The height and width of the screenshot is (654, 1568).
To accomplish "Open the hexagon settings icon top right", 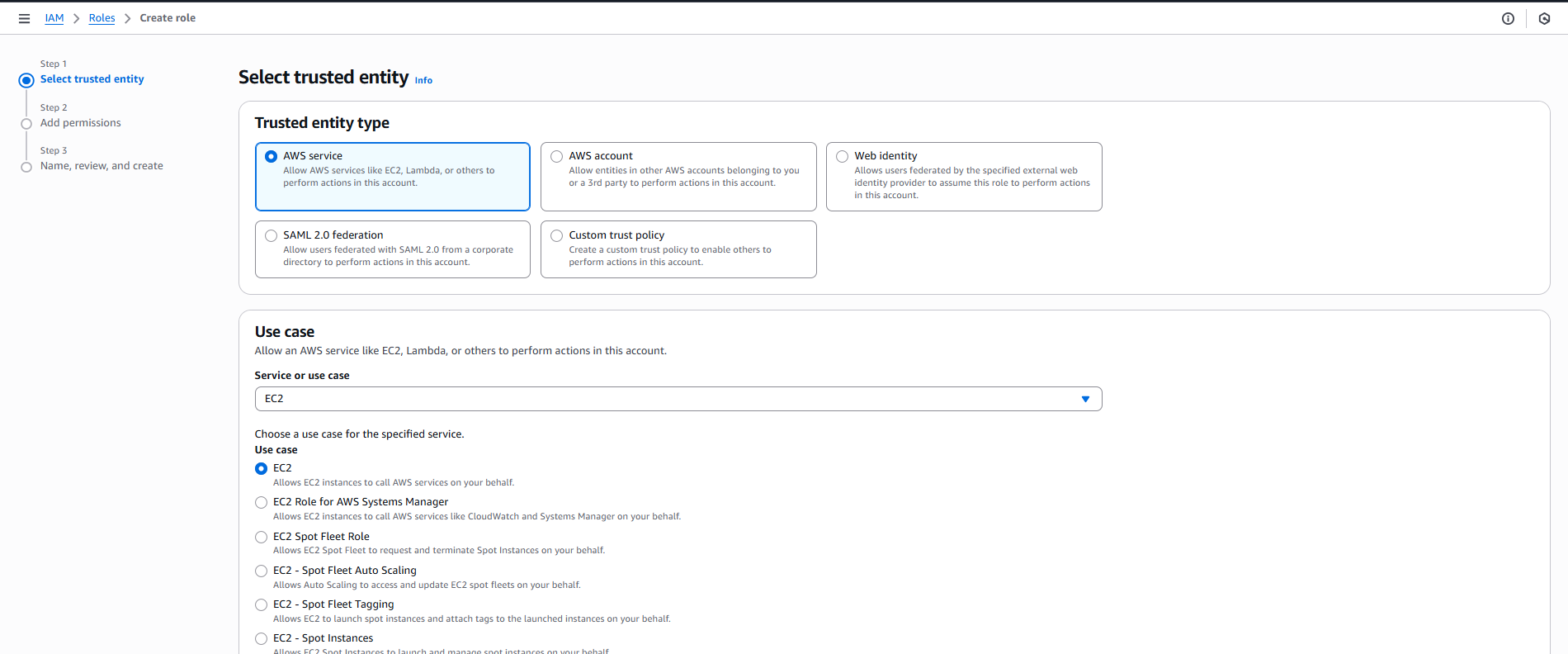I will [1544, 18].
